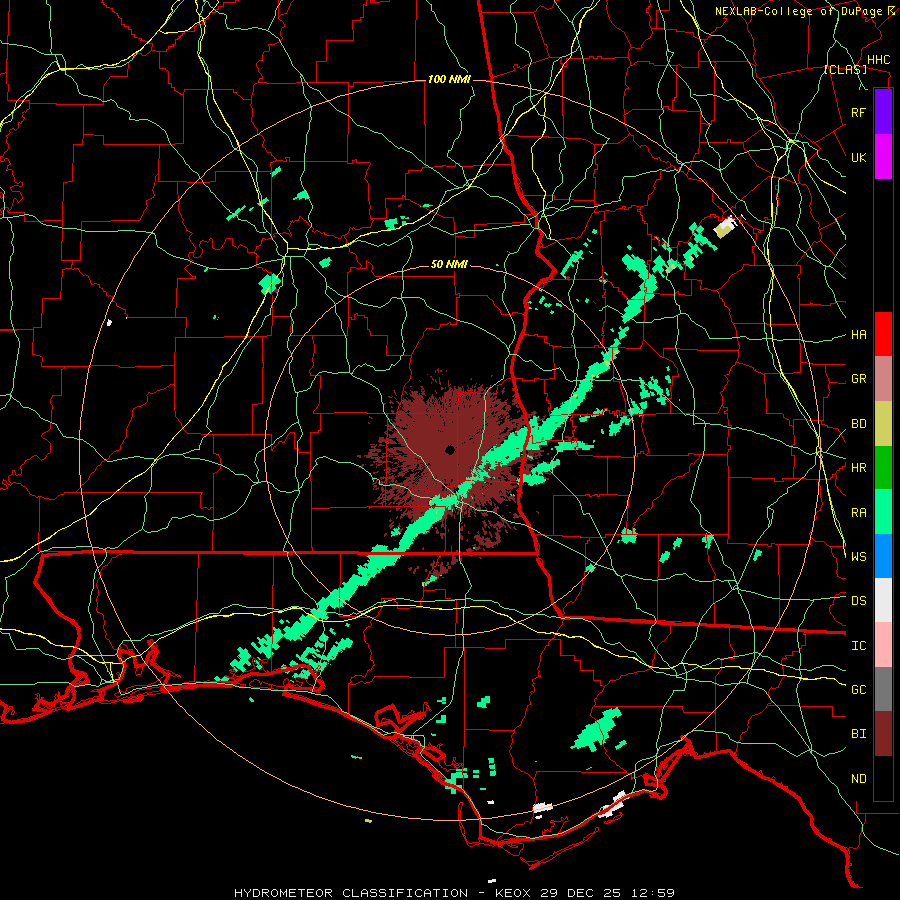Click the RF purple legend swatch
The height and width of the screenshot is (900, 900).
point(883,112)
